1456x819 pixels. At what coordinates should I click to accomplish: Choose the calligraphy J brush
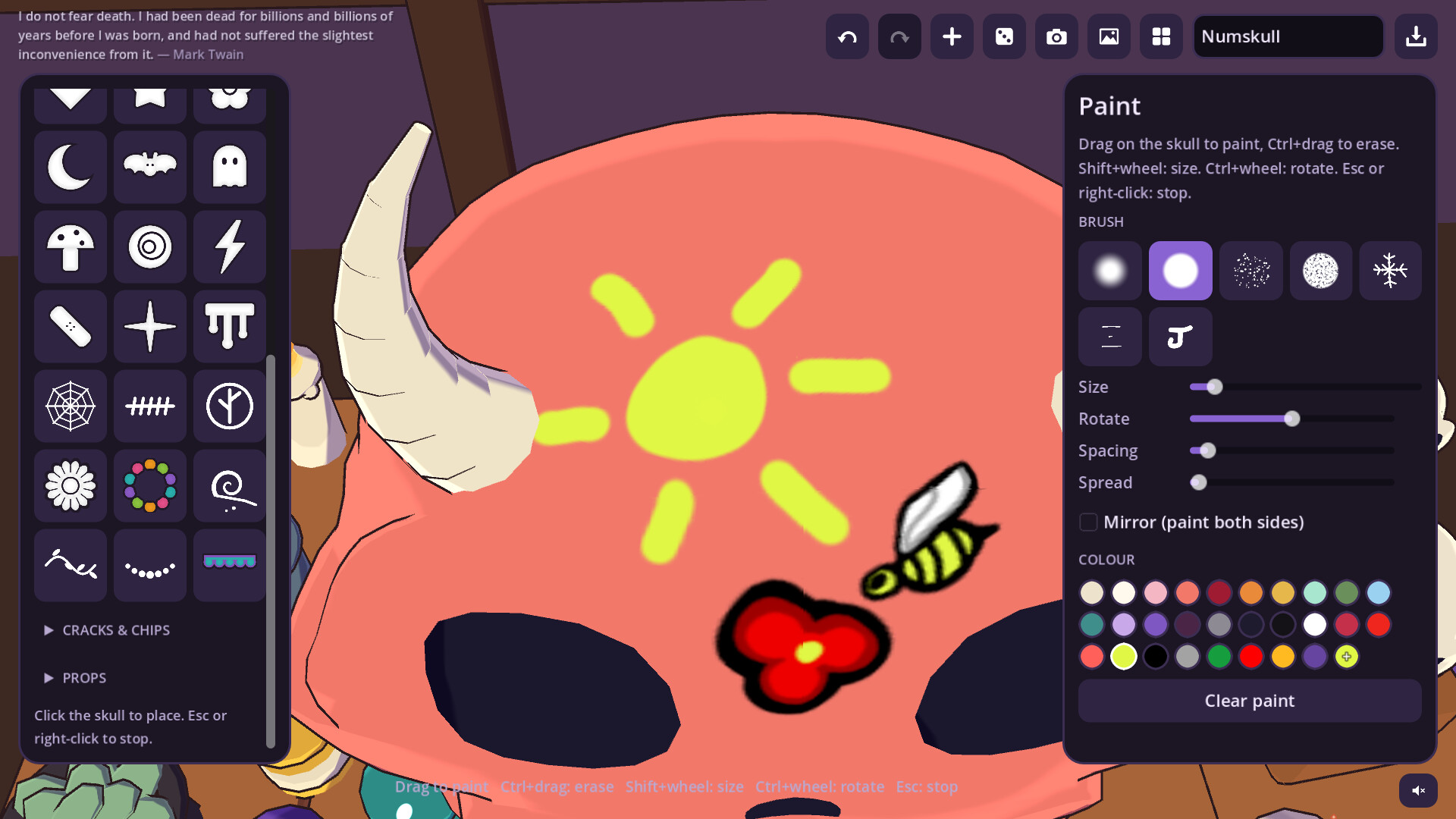pos(1180,337)
